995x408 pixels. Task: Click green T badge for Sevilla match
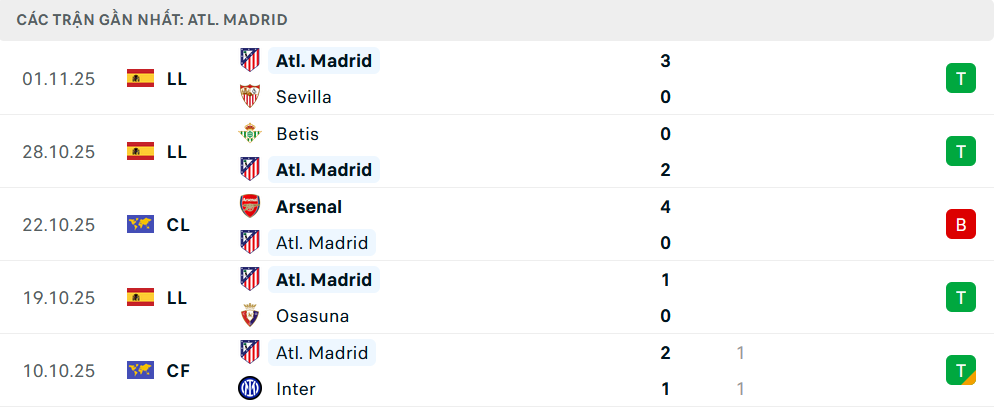pyautogui.click(x=960, y=78)
